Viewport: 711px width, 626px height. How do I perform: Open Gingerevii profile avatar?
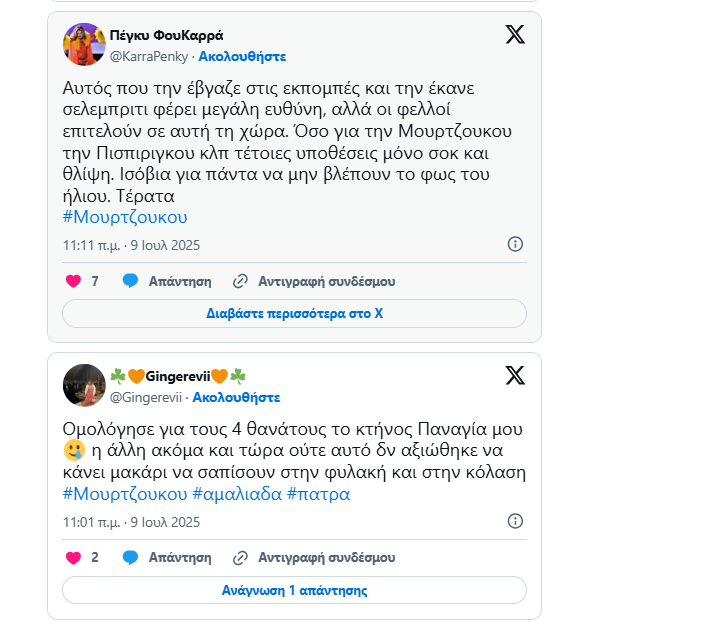click(84, 385)
